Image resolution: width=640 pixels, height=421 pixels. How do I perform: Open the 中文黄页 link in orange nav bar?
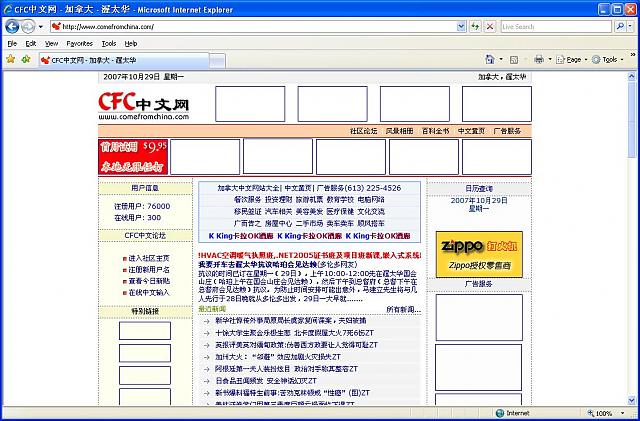tap(471, 131)
